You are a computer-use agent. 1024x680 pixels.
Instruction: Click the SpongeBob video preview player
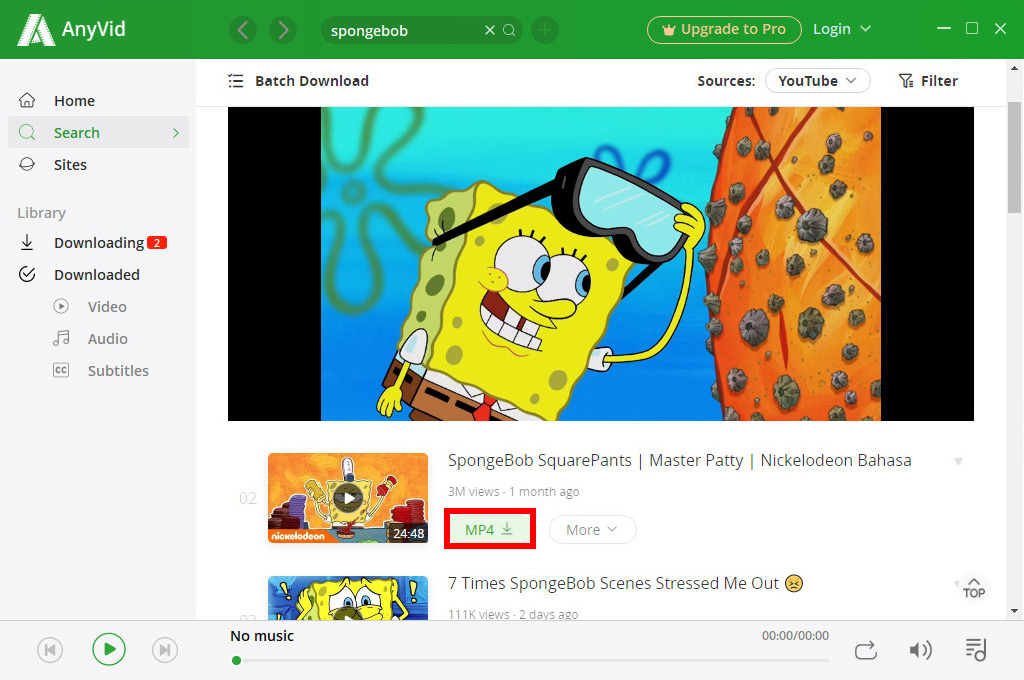click(600, 263)
